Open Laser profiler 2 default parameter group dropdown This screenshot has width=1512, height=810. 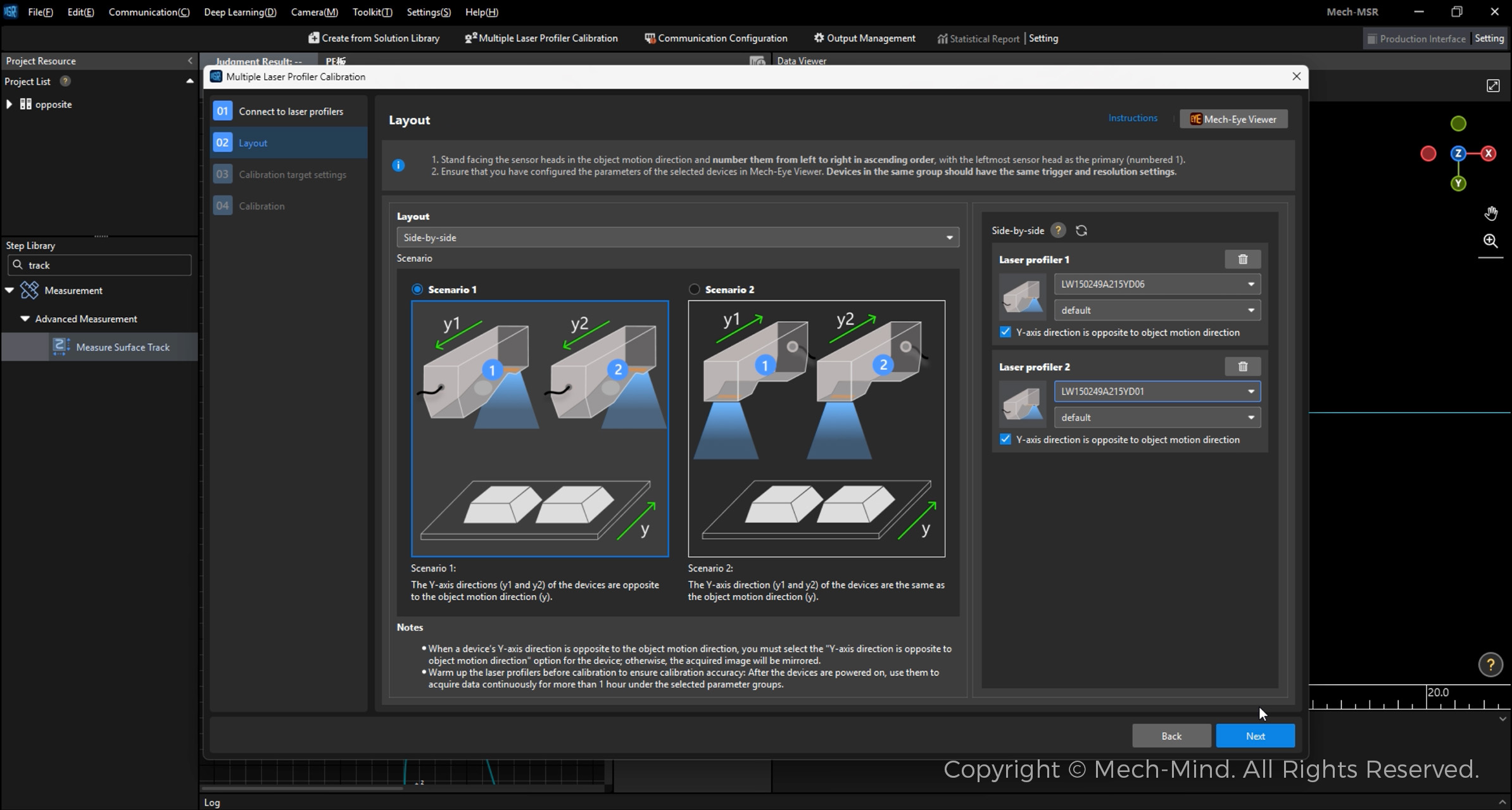(1157, 417)
